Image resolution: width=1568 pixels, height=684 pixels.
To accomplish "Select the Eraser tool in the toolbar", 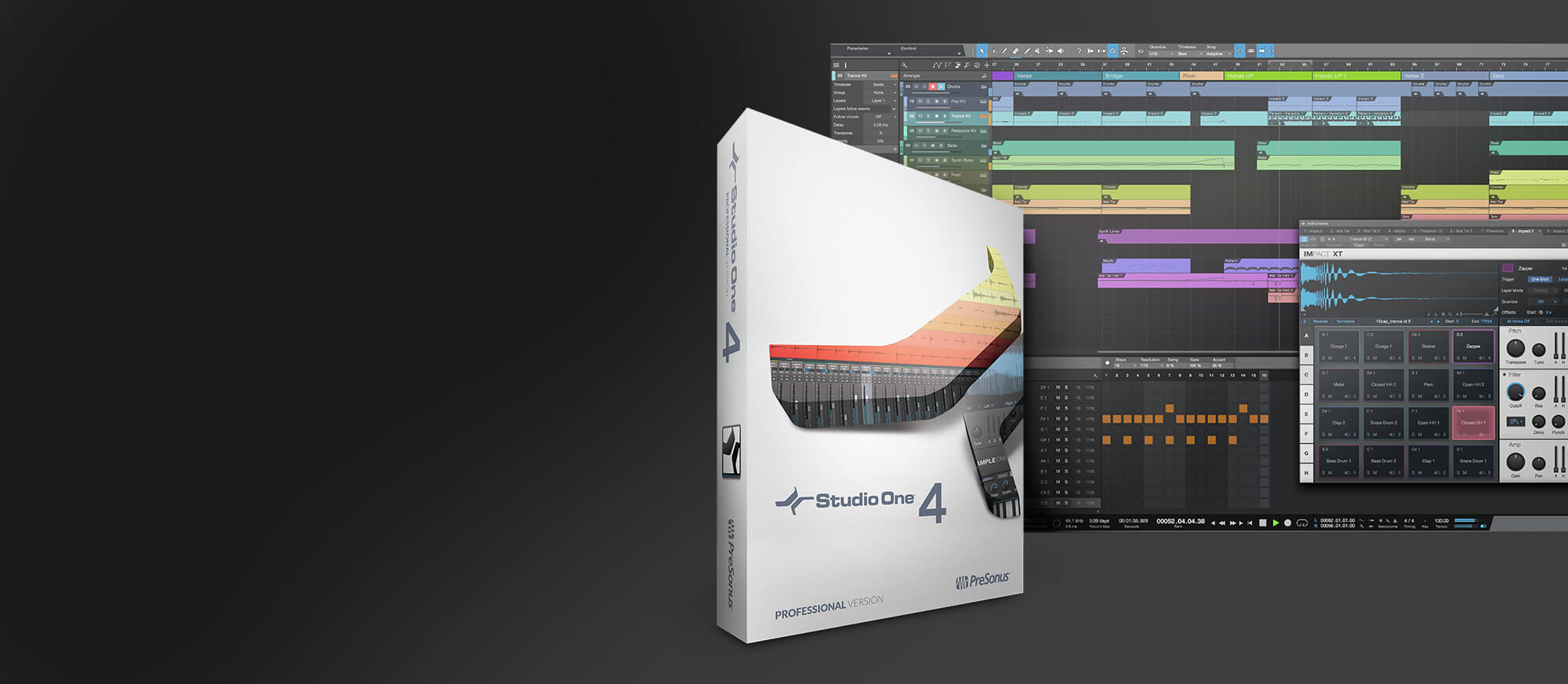I will tap(1015, 50).
